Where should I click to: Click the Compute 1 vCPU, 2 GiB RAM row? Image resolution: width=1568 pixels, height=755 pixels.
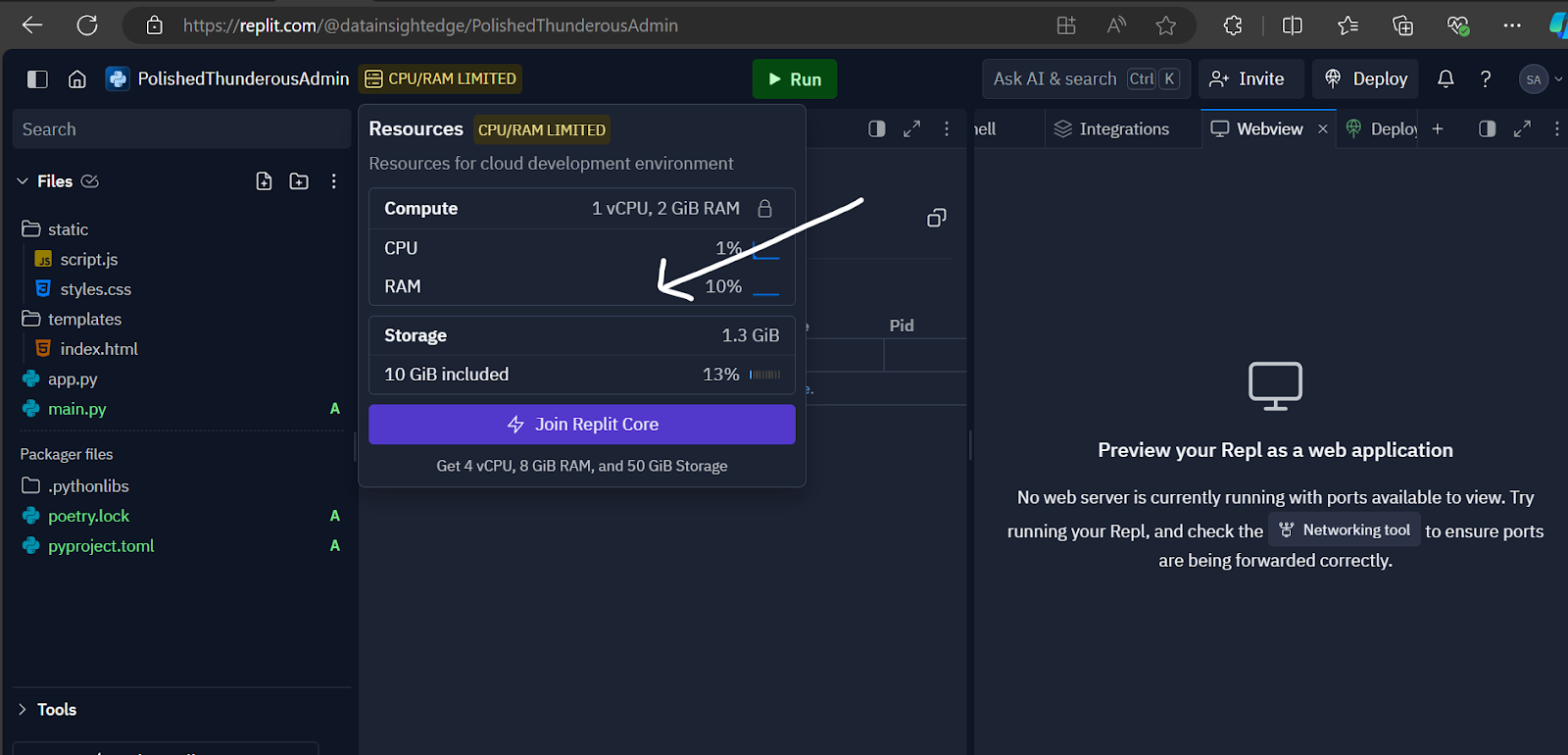[582, 209]
